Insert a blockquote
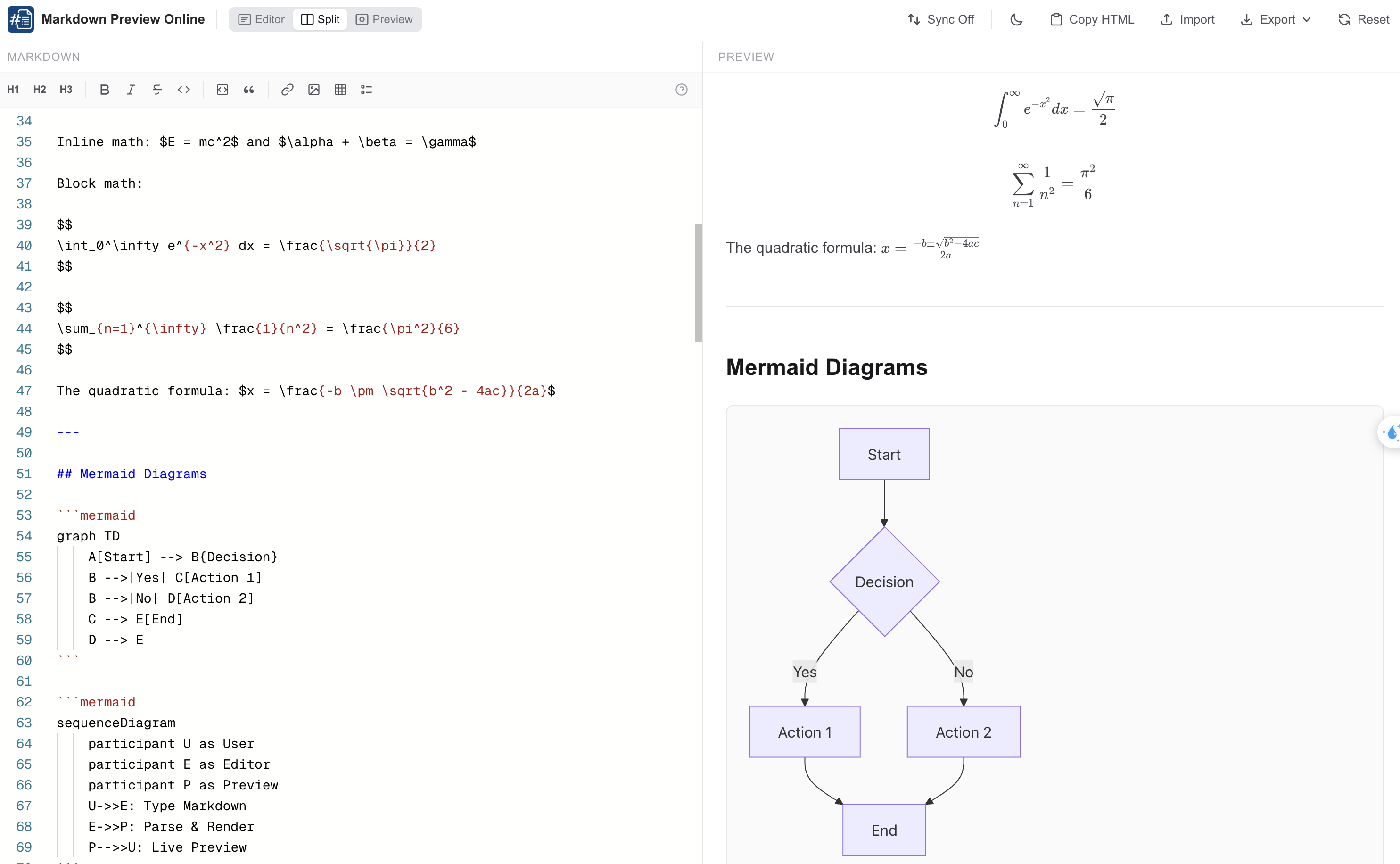 pyautogui.click(x=249, y=90)
